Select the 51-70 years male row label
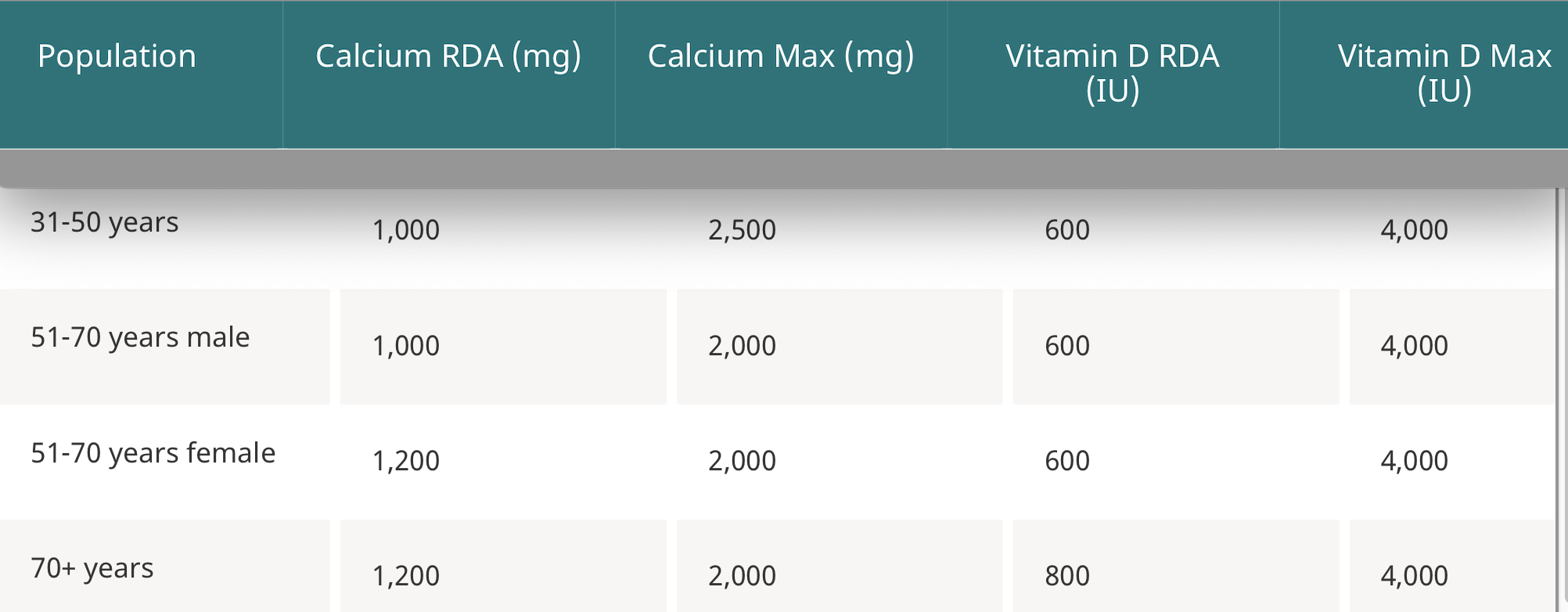 click(140, 337)
